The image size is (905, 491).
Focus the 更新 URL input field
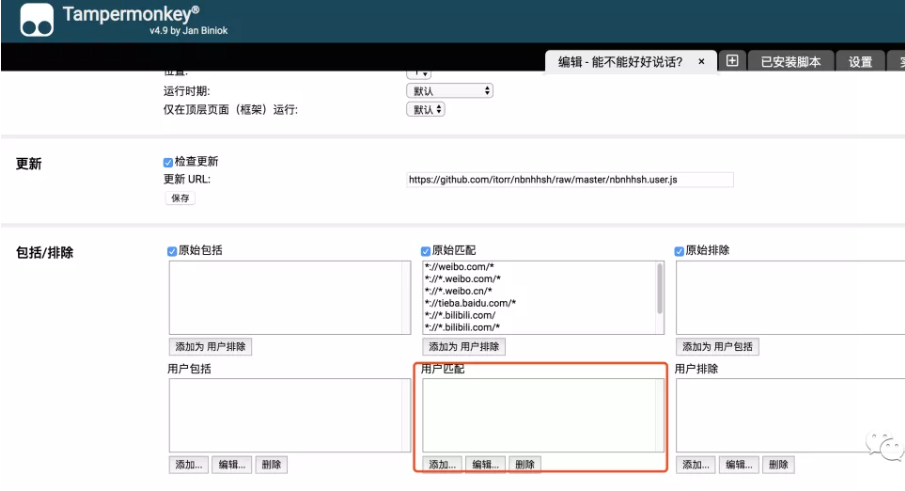pos(570,179)
